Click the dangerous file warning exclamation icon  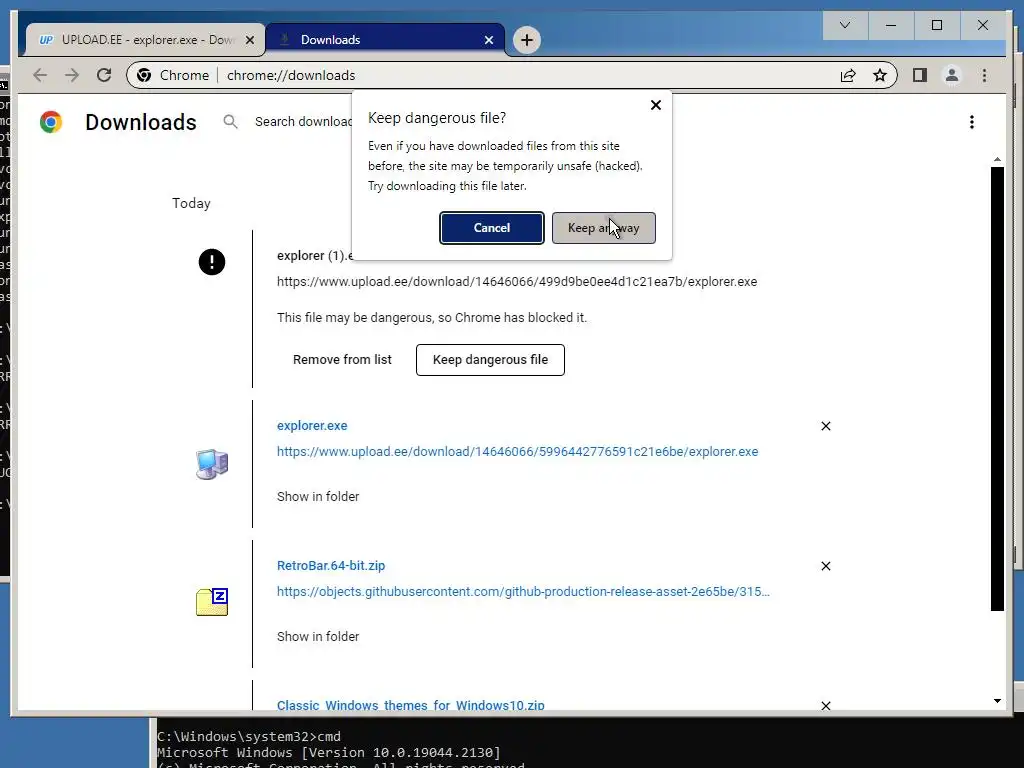coord(212,263)
